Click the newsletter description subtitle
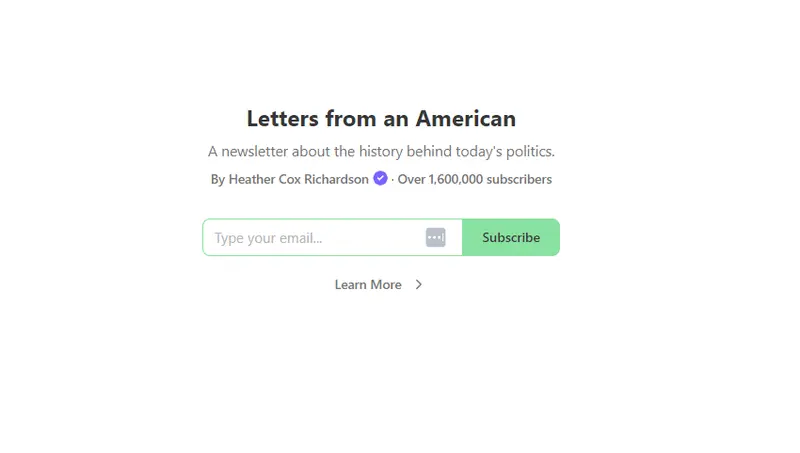This screenshot has height=453, width=800. (x=381, y=152)
